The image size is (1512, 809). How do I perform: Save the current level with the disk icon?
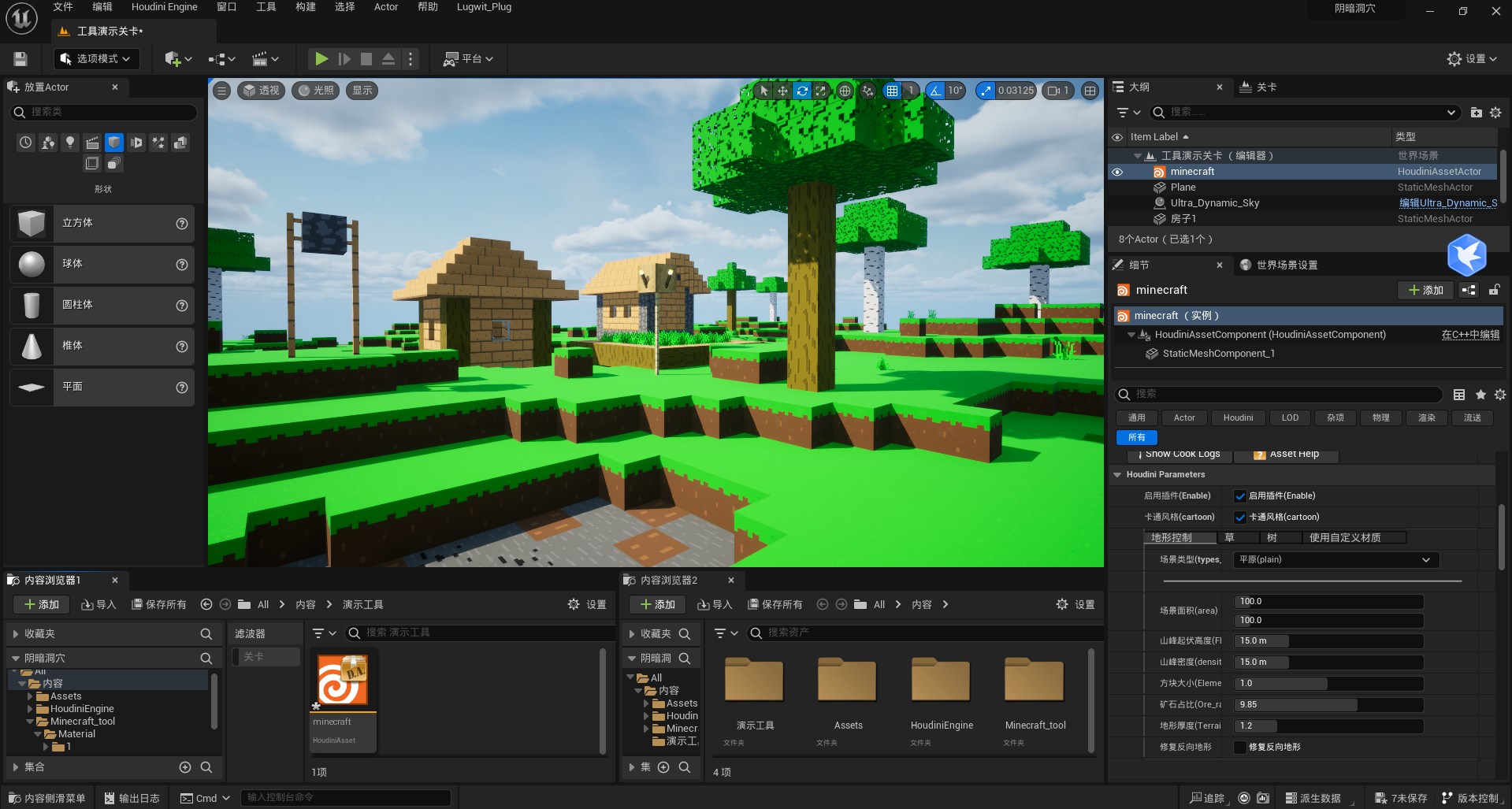point(20,59)
